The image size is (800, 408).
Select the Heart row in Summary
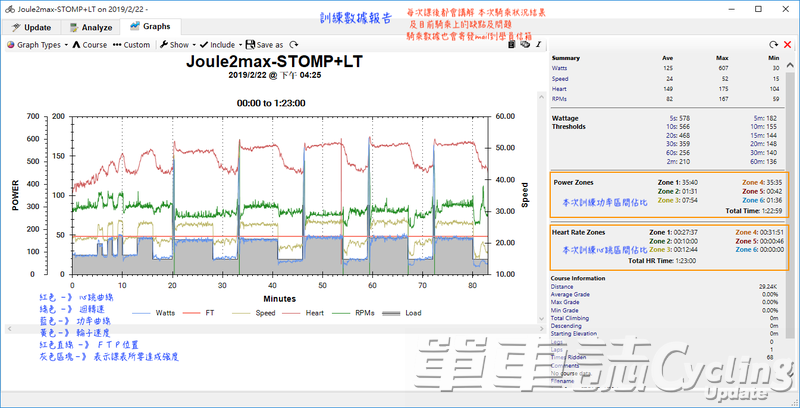[x=667, y=89]
